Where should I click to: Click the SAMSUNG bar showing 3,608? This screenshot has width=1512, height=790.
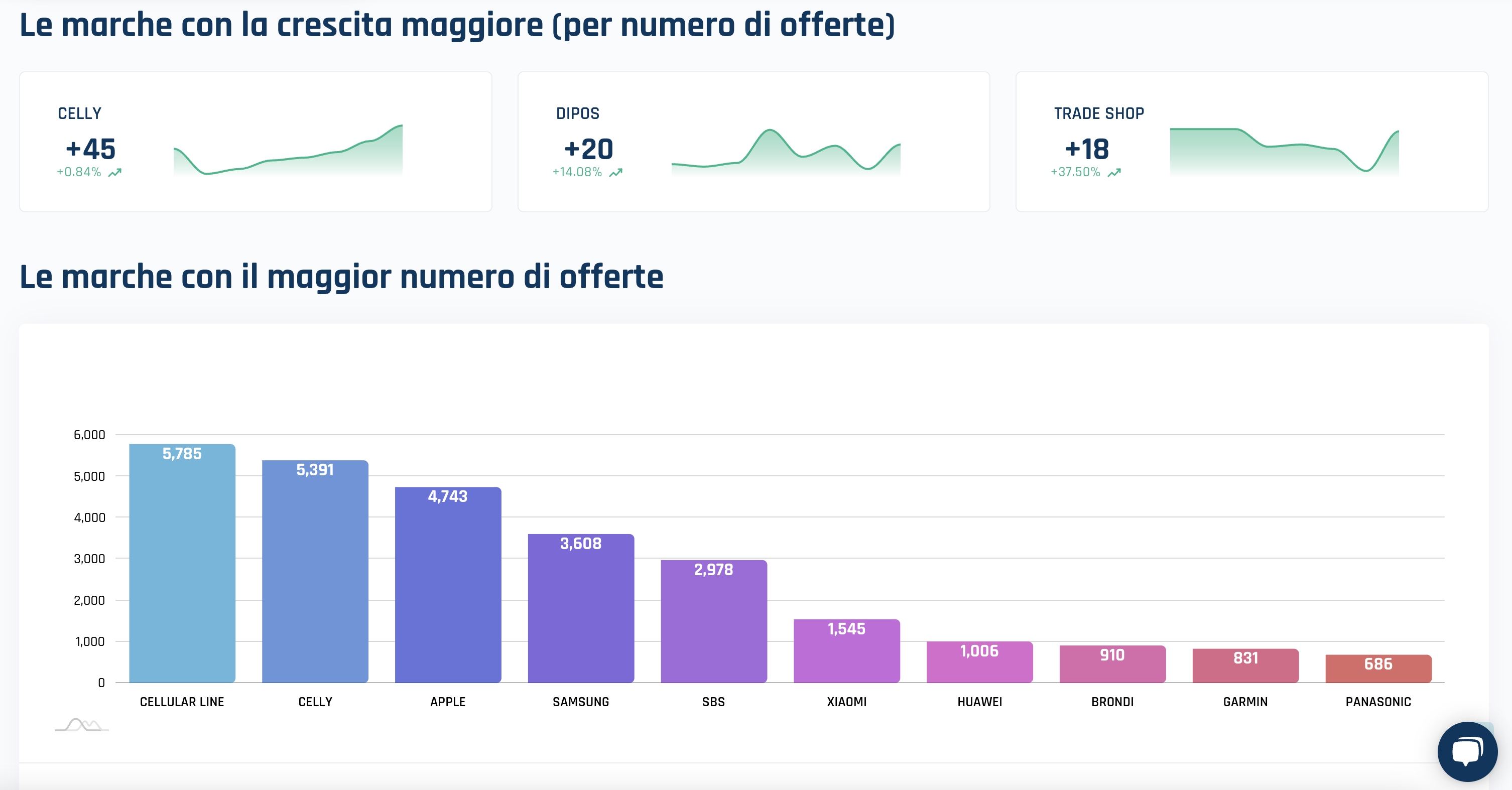(x=580, y=609)
